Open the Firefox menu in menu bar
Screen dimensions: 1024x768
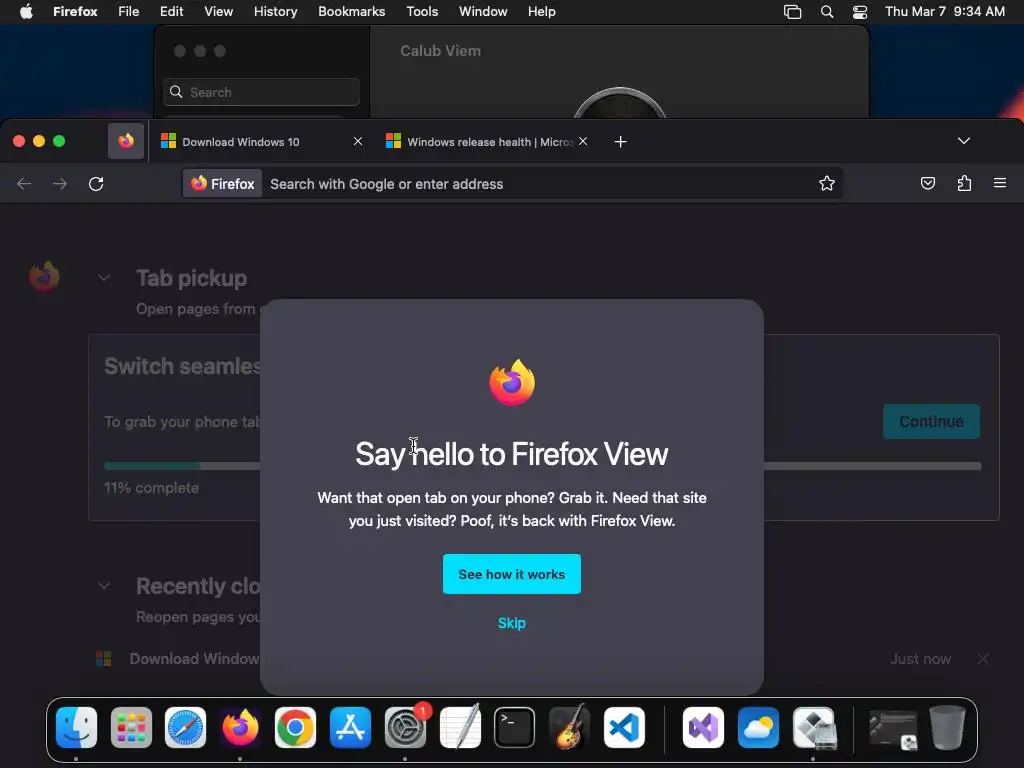point(75,12)
